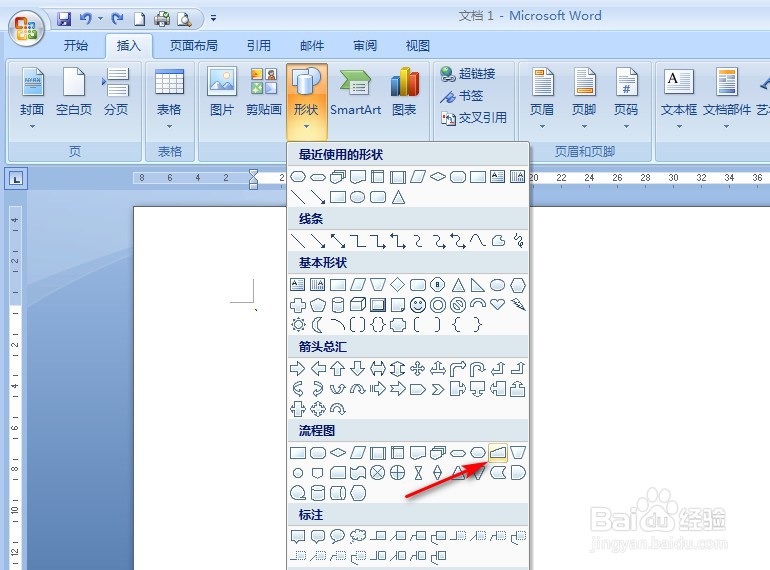Select the flowchart decision diamond
This screenshot has height=570, width=770.
pyautogui.click(x=338, y=453)
